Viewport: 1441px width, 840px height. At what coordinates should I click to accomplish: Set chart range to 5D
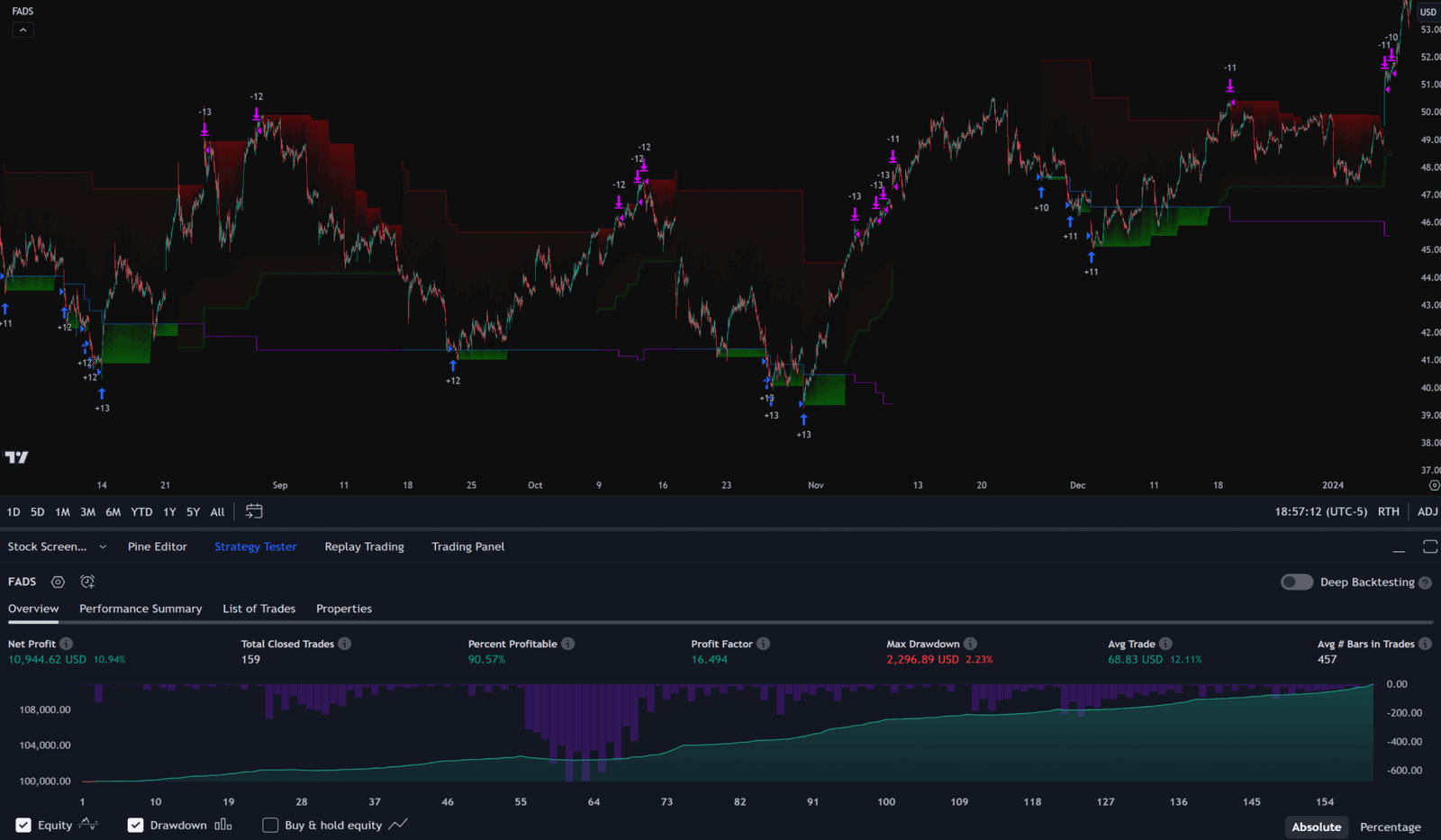click(37, 511)
